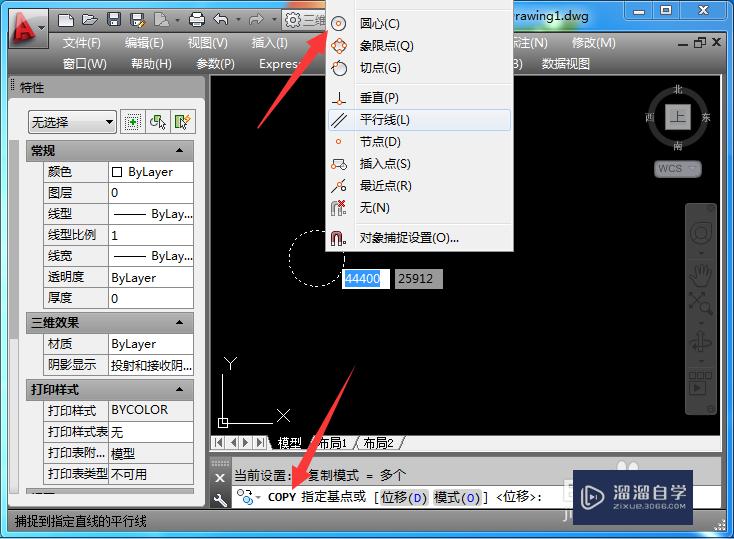
Task: Click the Open file folder icon
Action: (89, 20)
